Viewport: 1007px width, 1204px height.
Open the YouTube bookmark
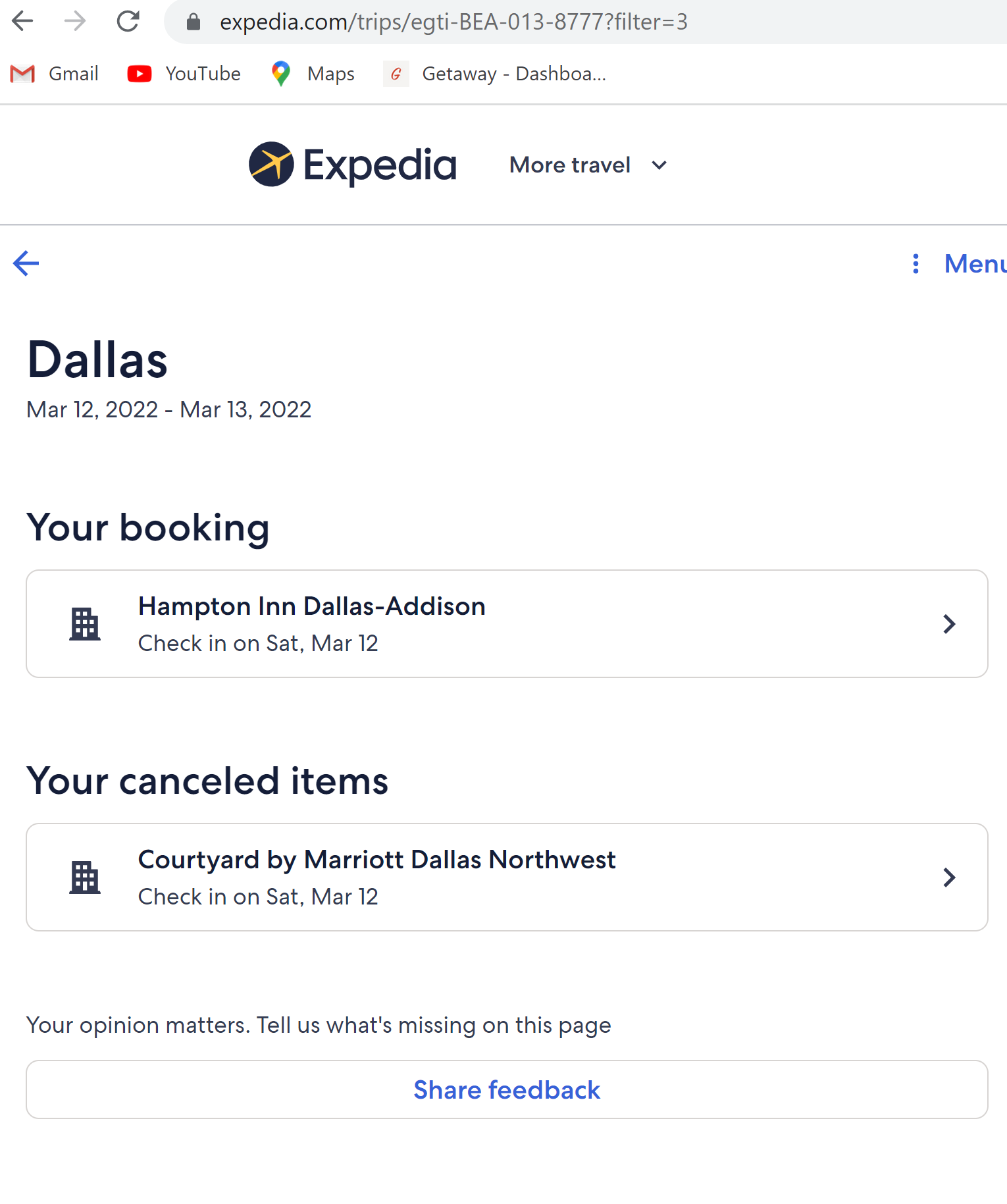184,74
